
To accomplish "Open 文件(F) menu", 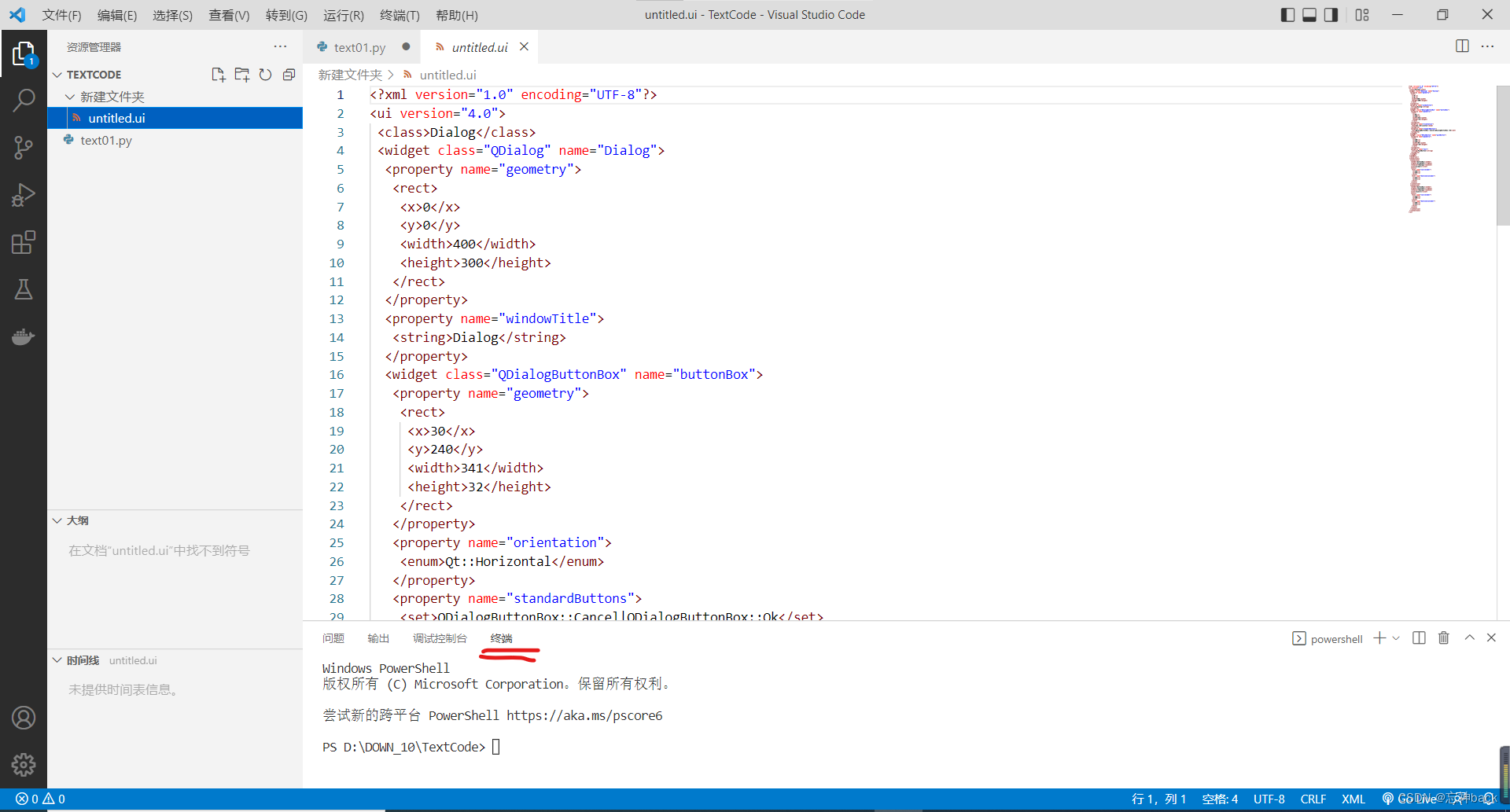I will tap(61, 15).
